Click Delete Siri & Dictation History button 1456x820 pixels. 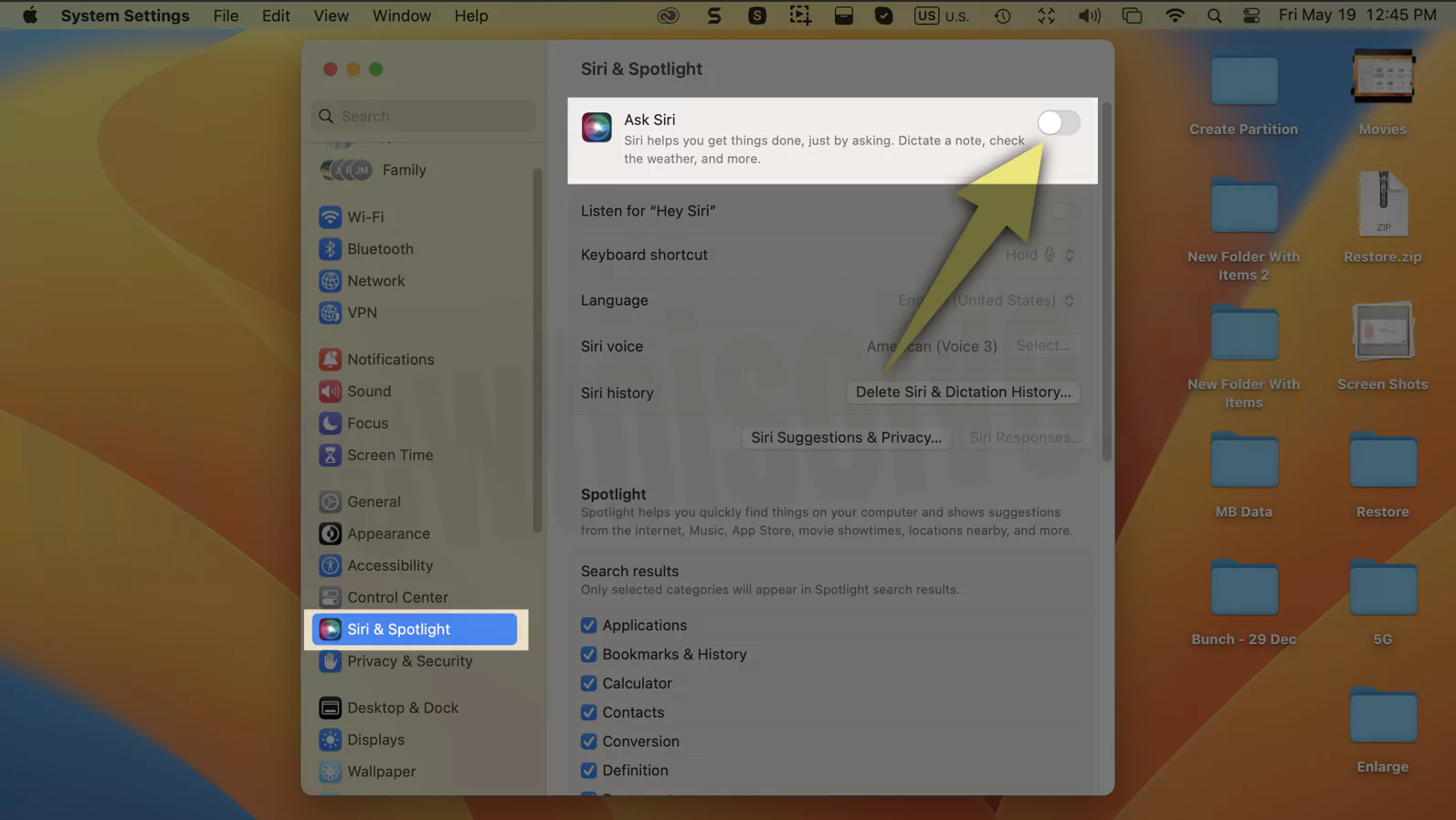(963, 392)
